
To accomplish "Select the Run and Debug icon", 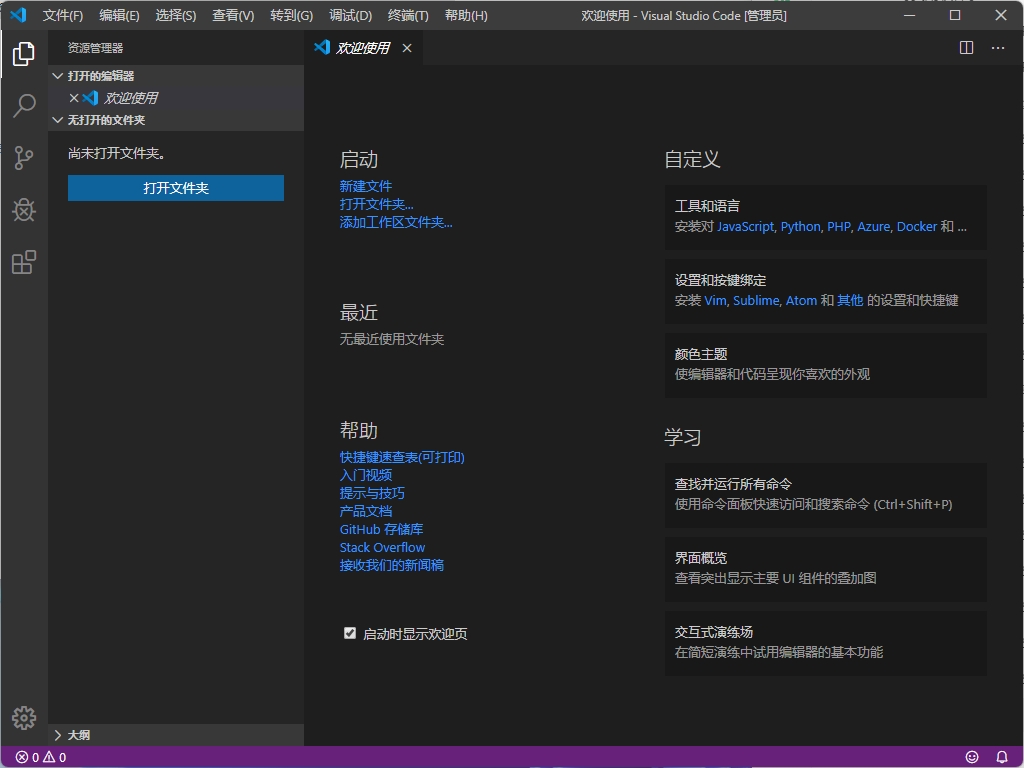I will click(x=24, y=210).
